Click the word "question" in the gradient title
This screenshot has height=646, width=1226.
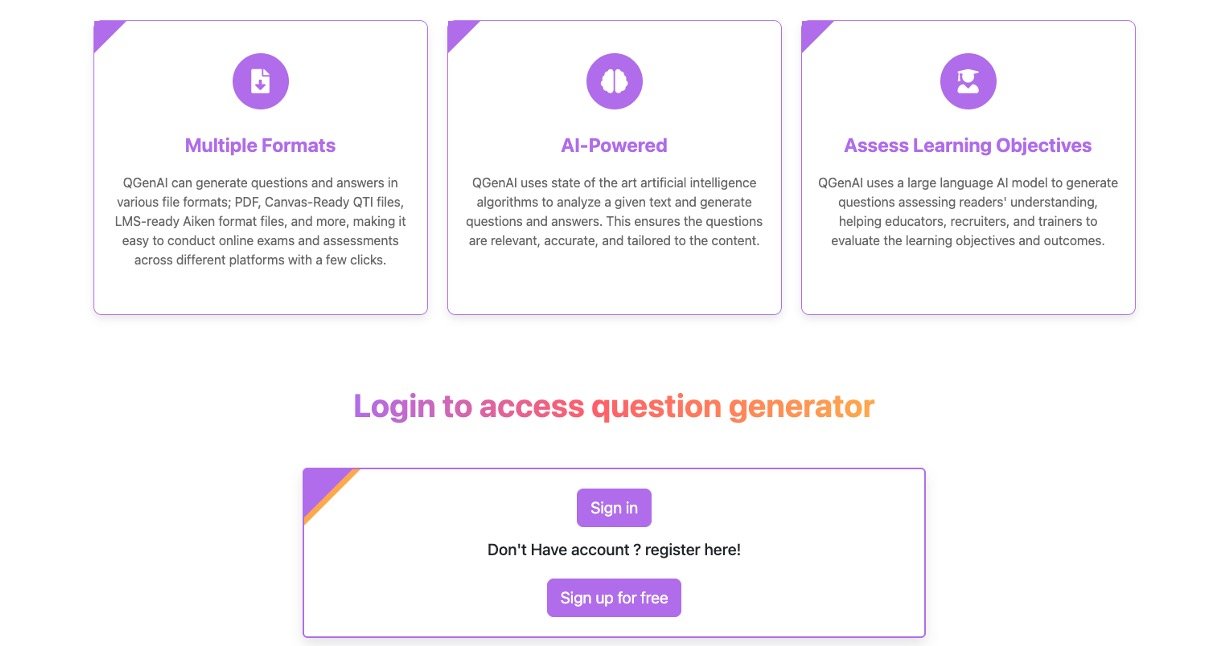pyautogui.click(x=656, y=406)
